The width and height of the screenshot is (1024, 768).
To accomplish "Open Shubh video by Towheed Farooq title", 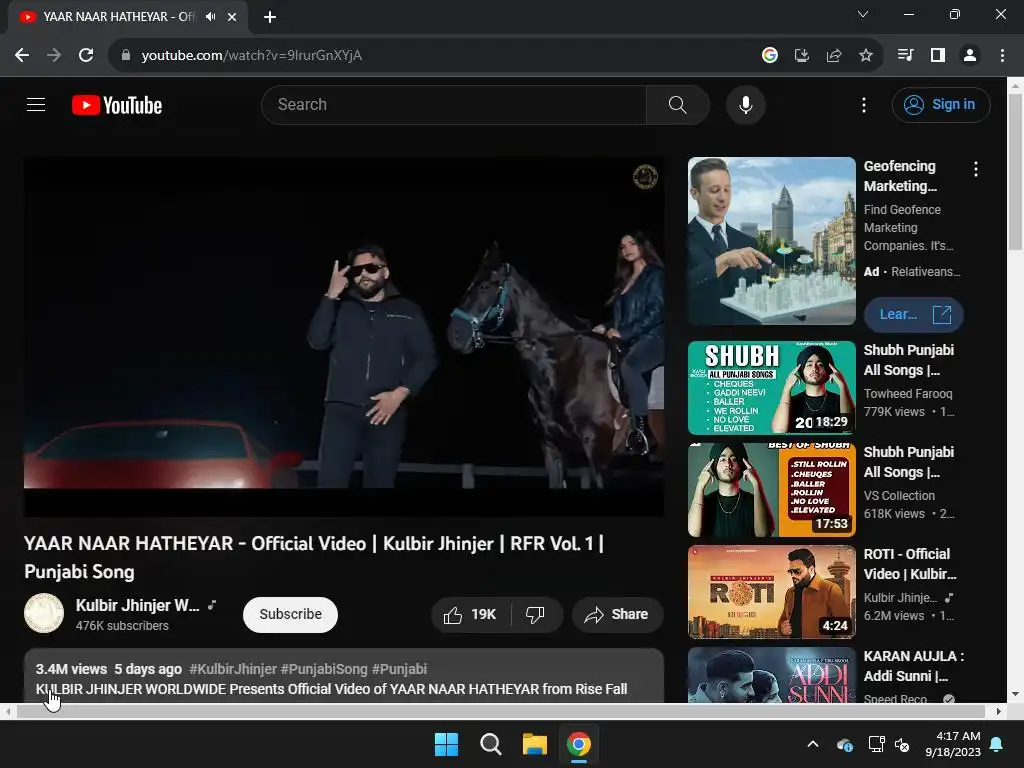I will point(908,360).
